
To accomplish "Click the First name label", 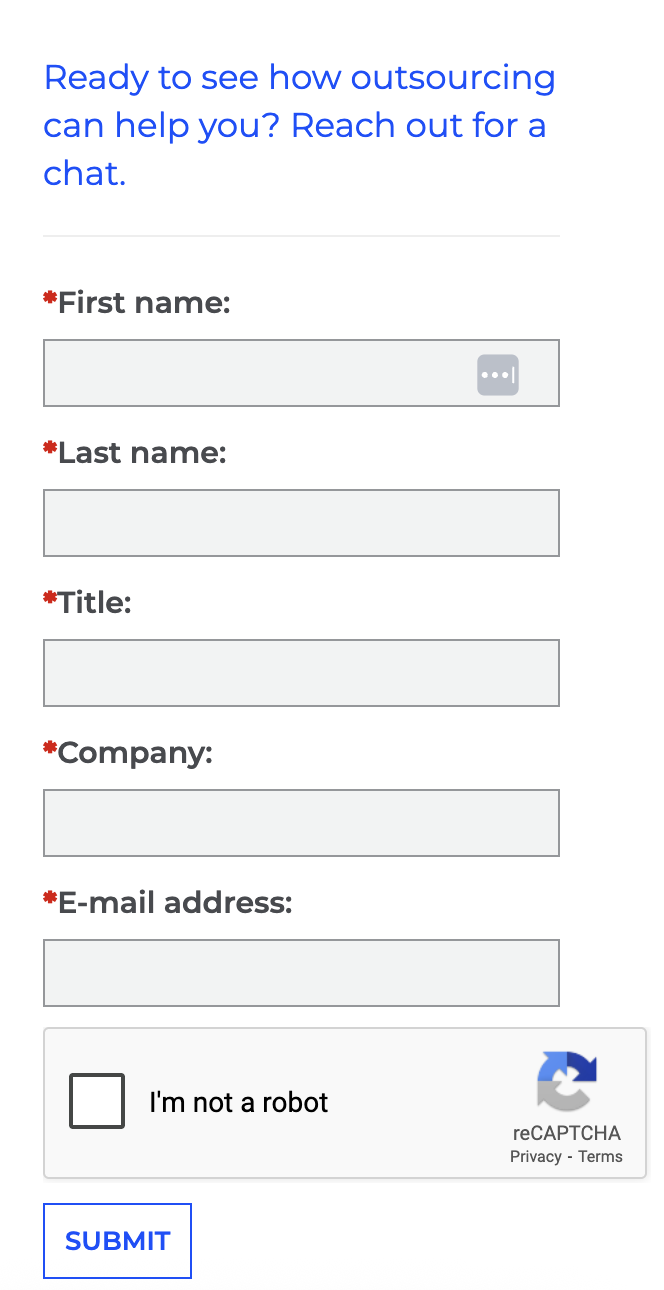I will pyautogui.click(x=144, y=303).
